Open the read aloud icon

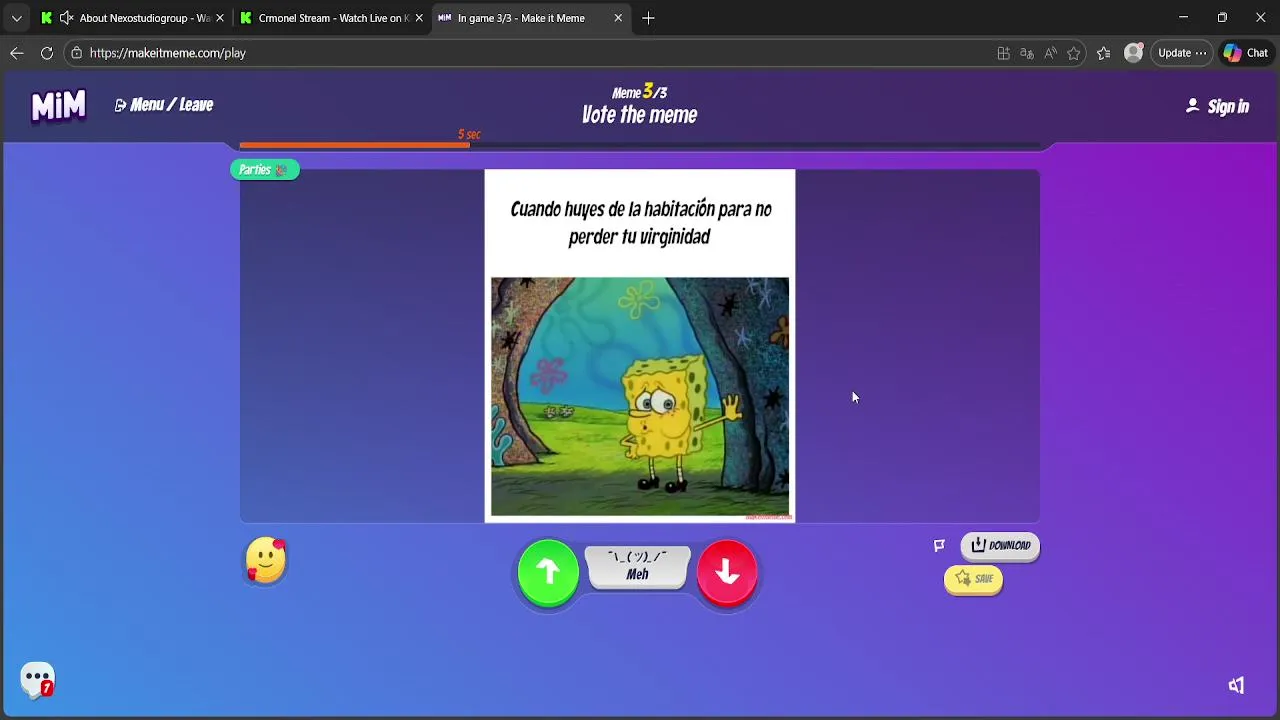[1050, 53]
